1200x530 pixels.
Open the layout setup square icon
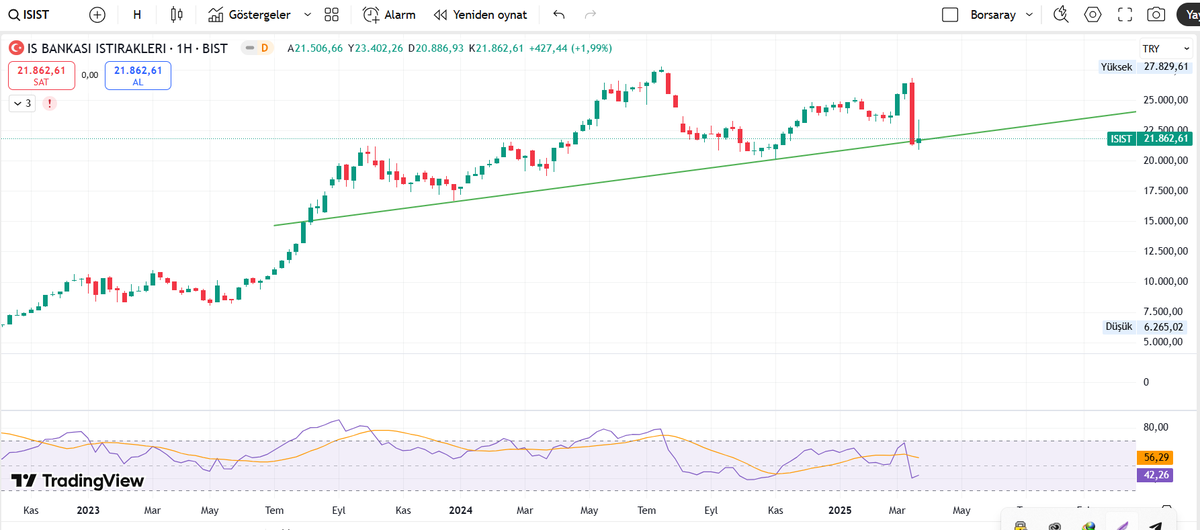pos(951,15)
